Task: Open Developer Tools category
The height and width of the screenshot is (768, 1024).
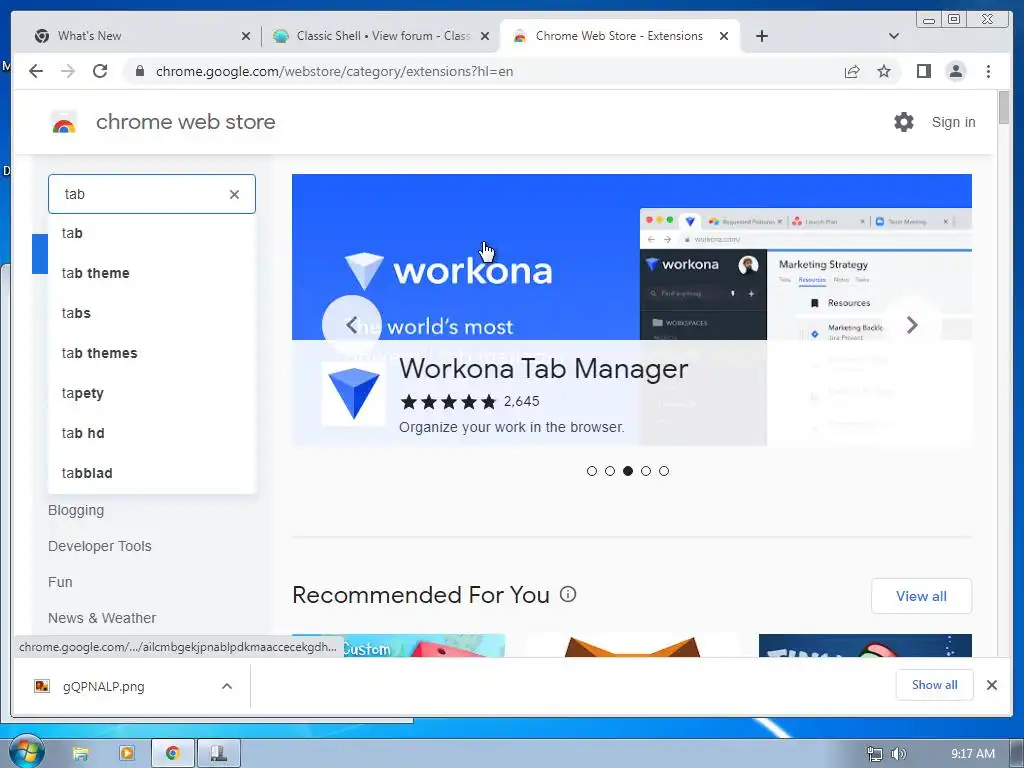Action: (x=99, y=546)
